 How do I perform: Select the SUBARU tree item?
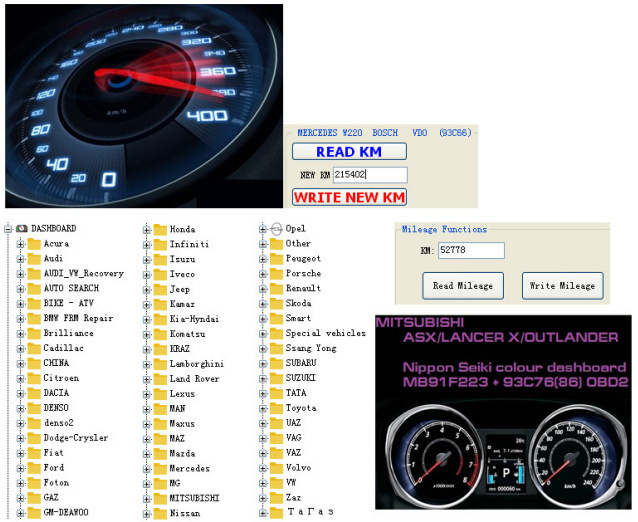click(x=301, y=363)
